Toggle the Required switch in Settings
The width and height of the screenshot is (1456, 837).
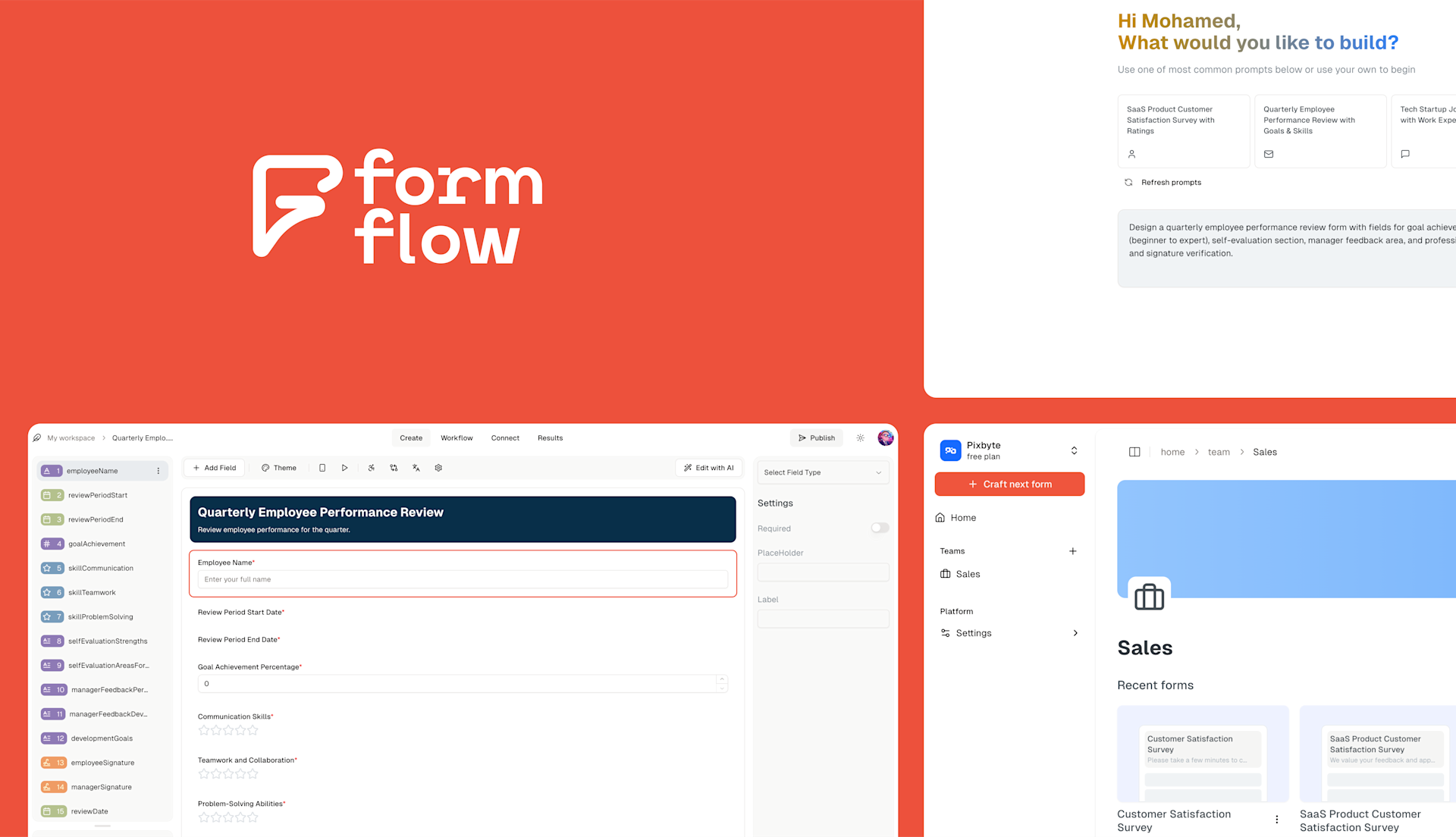880,528
